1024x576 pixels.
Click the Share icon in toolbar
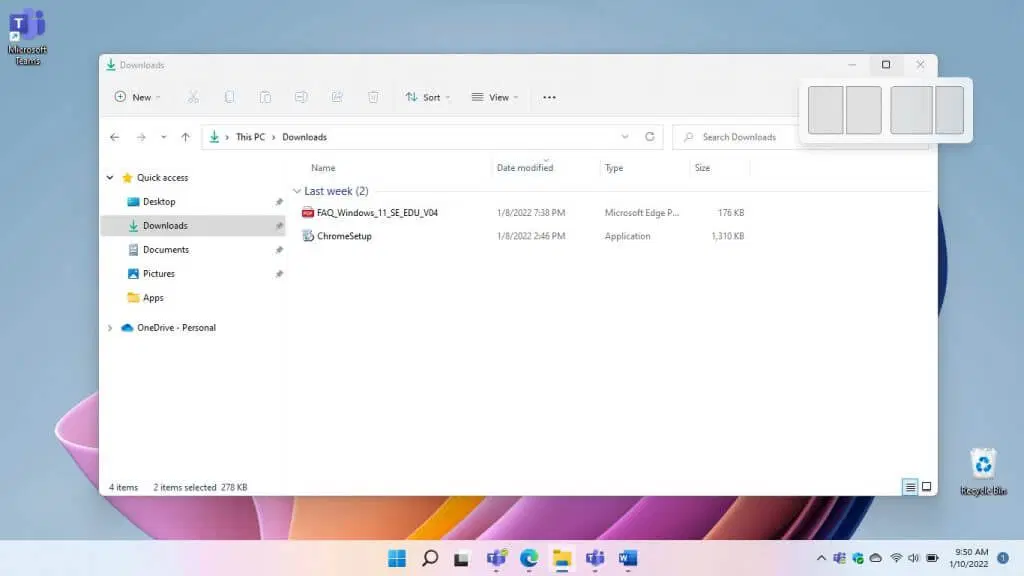coord(337,97)
